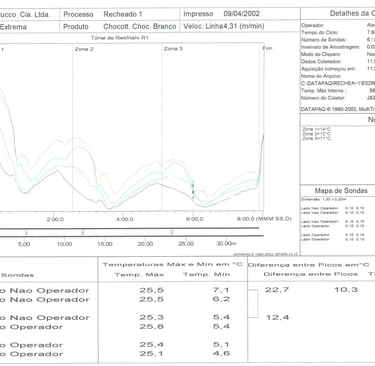The image size is (375, 366).
Task: Click time axis label '2:00.0'
Action: click(55, 219)
